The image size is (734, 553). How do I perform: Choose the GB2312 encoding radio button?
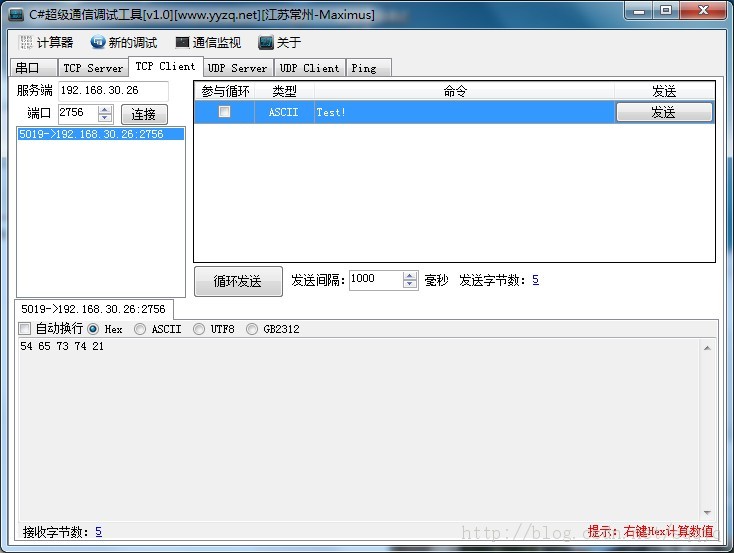click(252, 329)
